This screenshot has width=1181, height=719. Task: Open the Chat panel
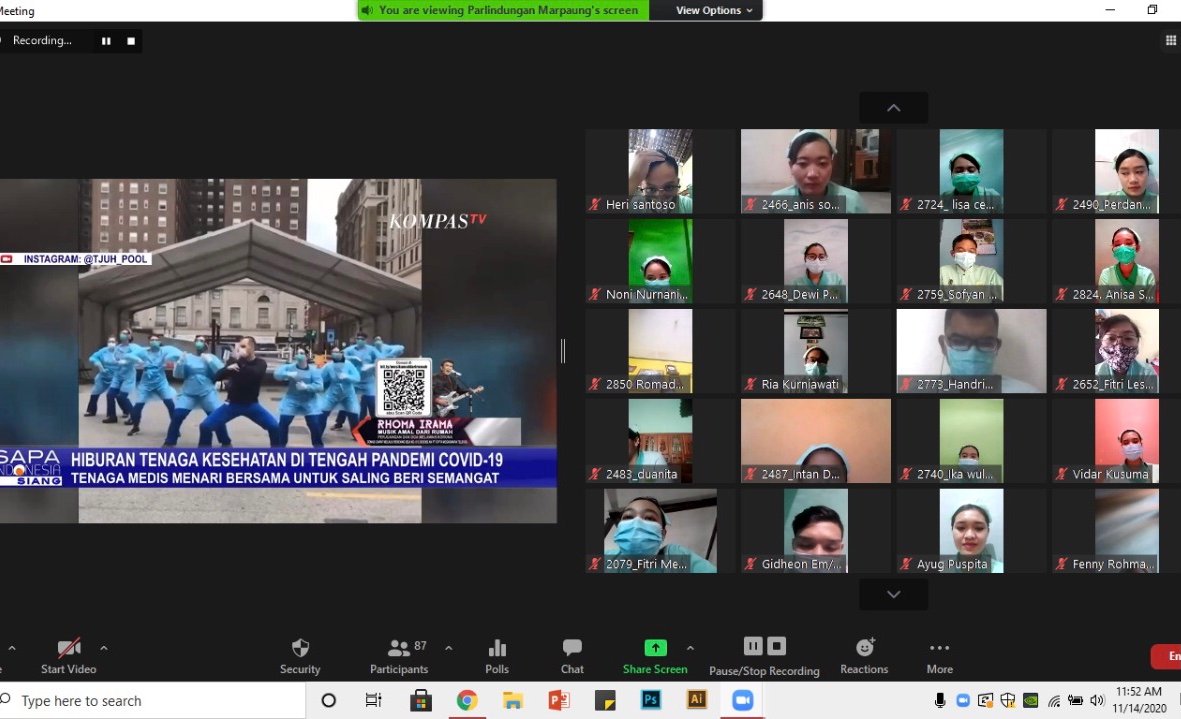click(572, 655)
